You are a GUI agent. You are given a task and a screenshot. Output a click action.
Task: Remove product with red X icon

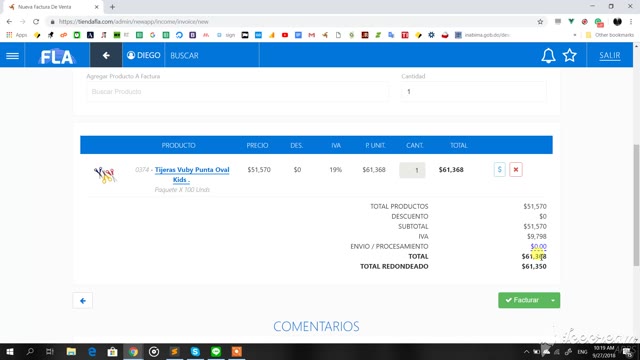coord(516,169)
